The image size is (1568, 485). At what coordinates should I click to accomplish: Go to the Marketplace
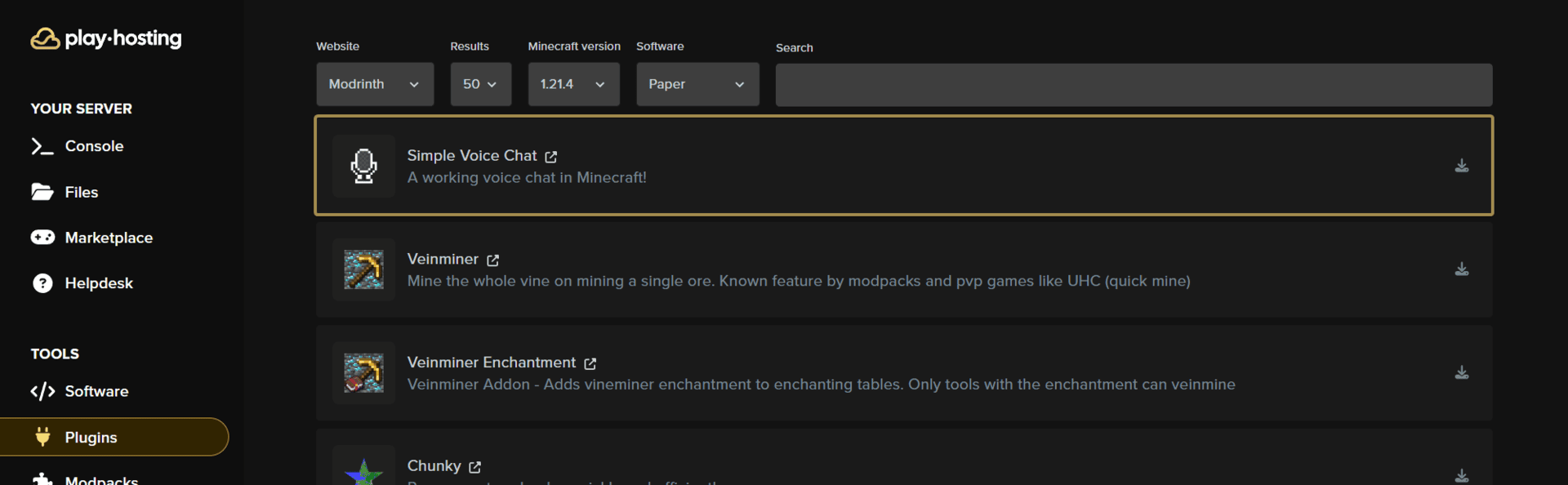[91, 238]
